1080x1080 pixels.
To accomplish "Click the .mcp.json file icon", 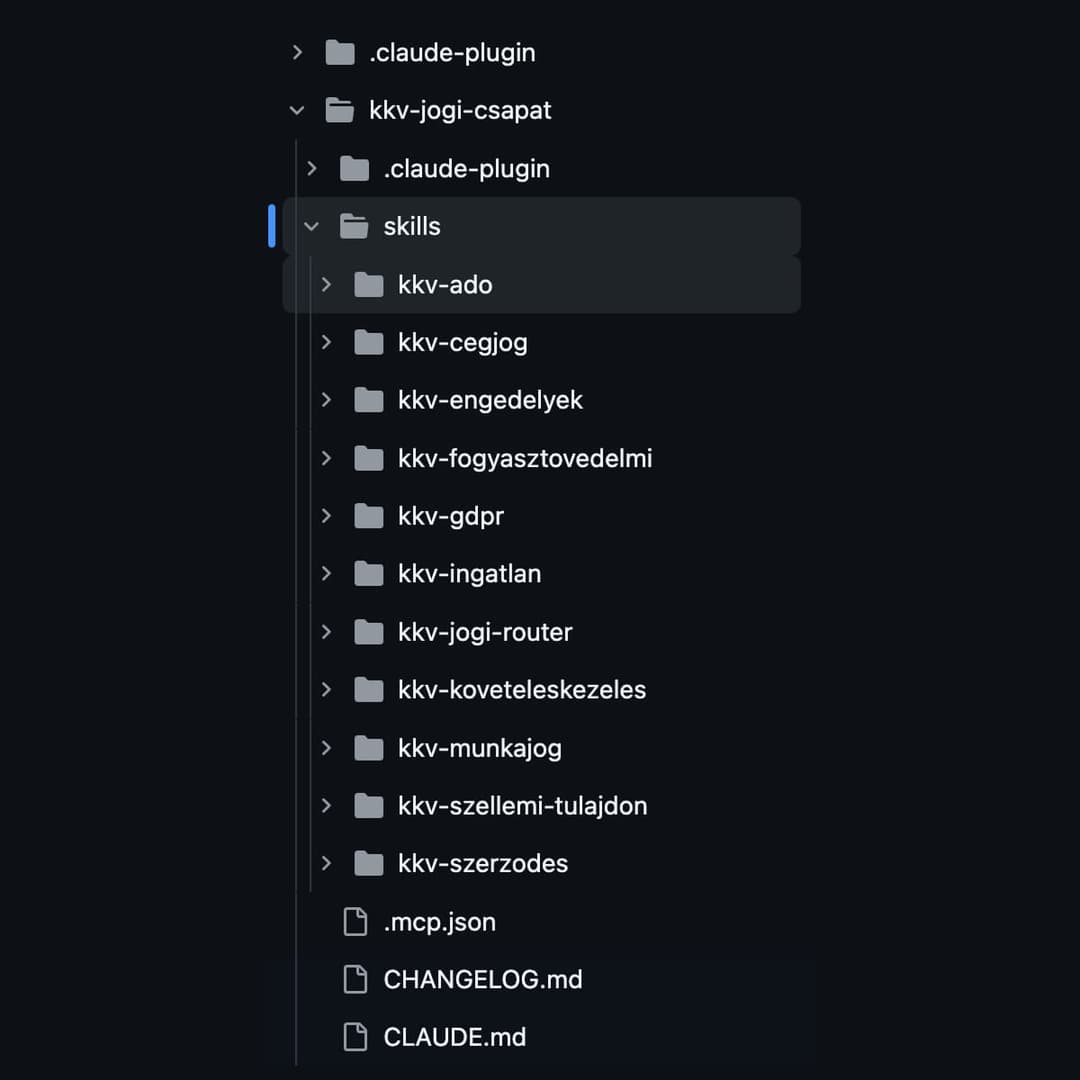I will (x=354, y=922).
